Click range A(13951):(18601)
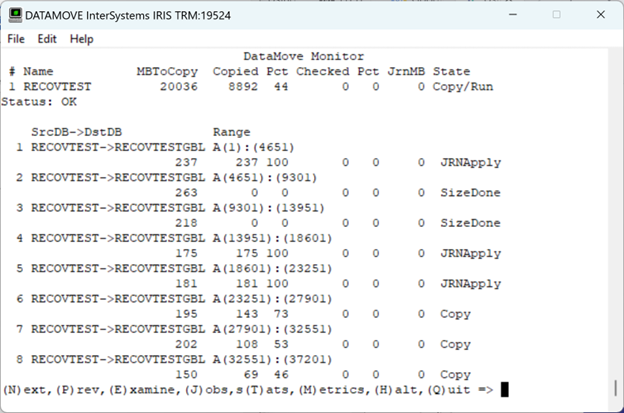624x413 pixels. [x=272, y=238]
